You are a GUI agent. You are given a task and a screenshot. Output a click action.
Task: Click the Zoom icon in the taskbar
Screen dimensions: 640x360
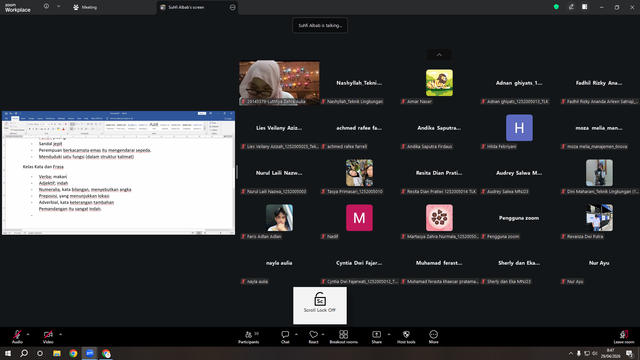[x=90, y=353]
